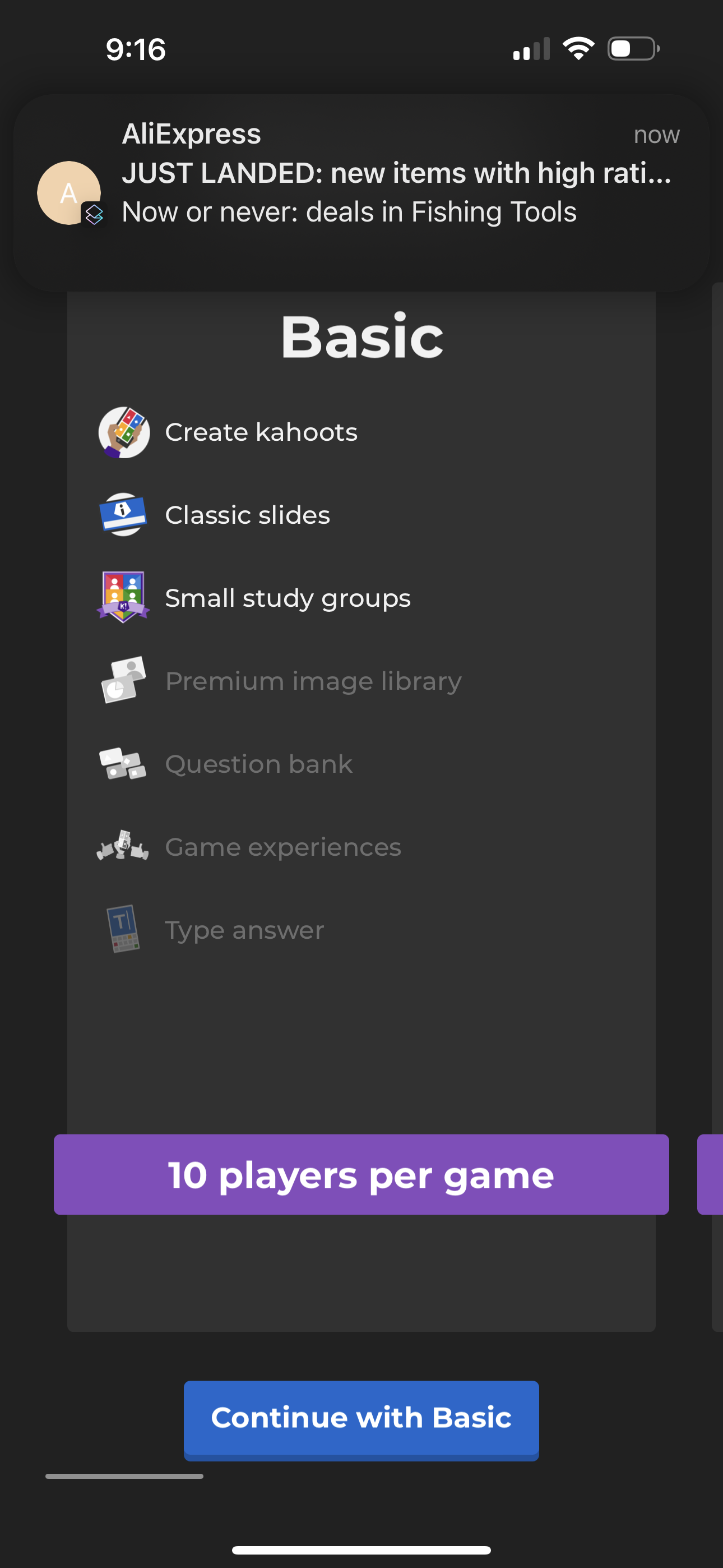Screen dimensions: 723x1568
Task: Select the Question bank cards icon
Action: click(123, 764)
